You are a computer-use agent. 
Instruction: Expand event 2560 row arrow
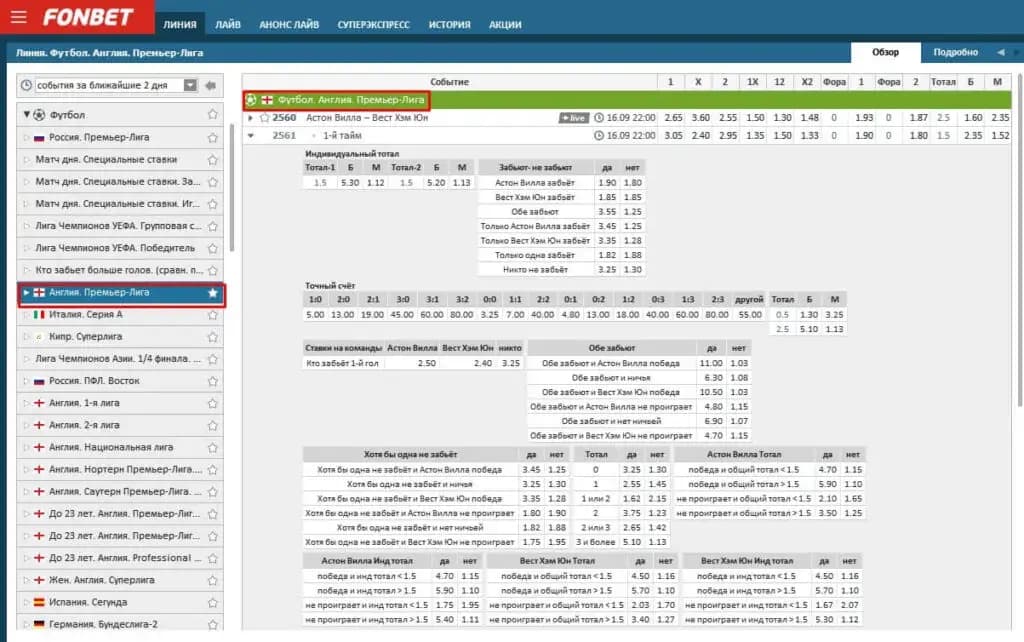point(250,118)
